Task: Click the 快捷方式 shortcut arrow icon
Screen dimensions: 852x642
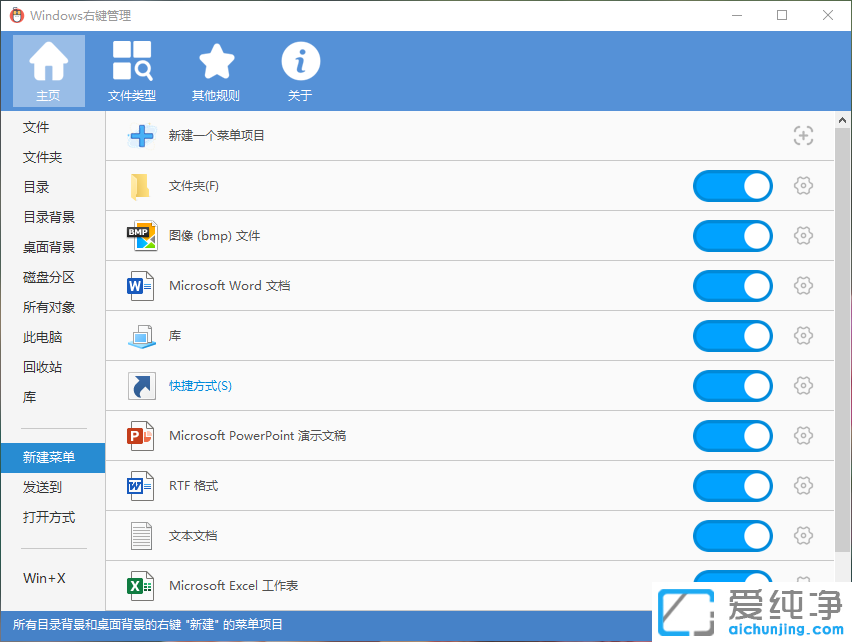Action: [141, 386]
